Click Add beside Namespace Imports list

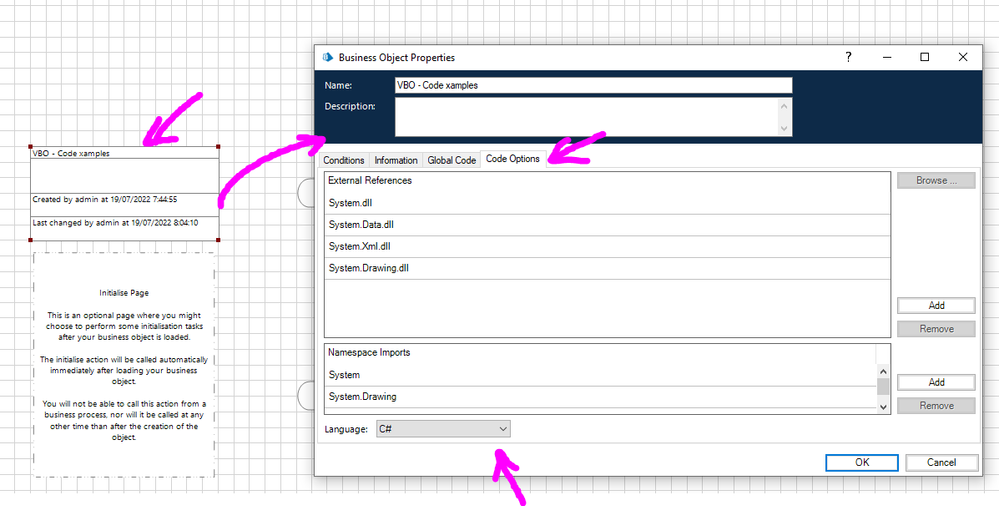pos(936,382)
